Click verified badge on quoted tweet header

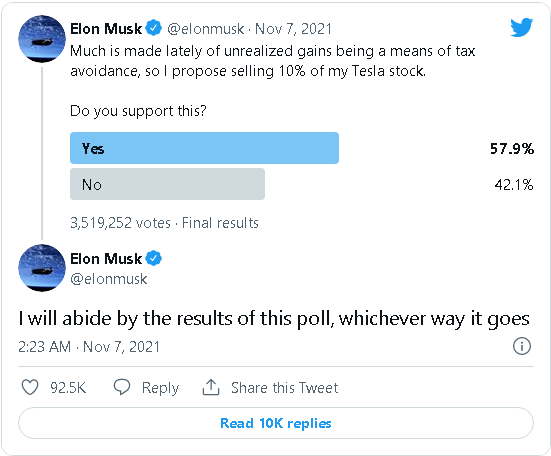[x=154, y=28]
